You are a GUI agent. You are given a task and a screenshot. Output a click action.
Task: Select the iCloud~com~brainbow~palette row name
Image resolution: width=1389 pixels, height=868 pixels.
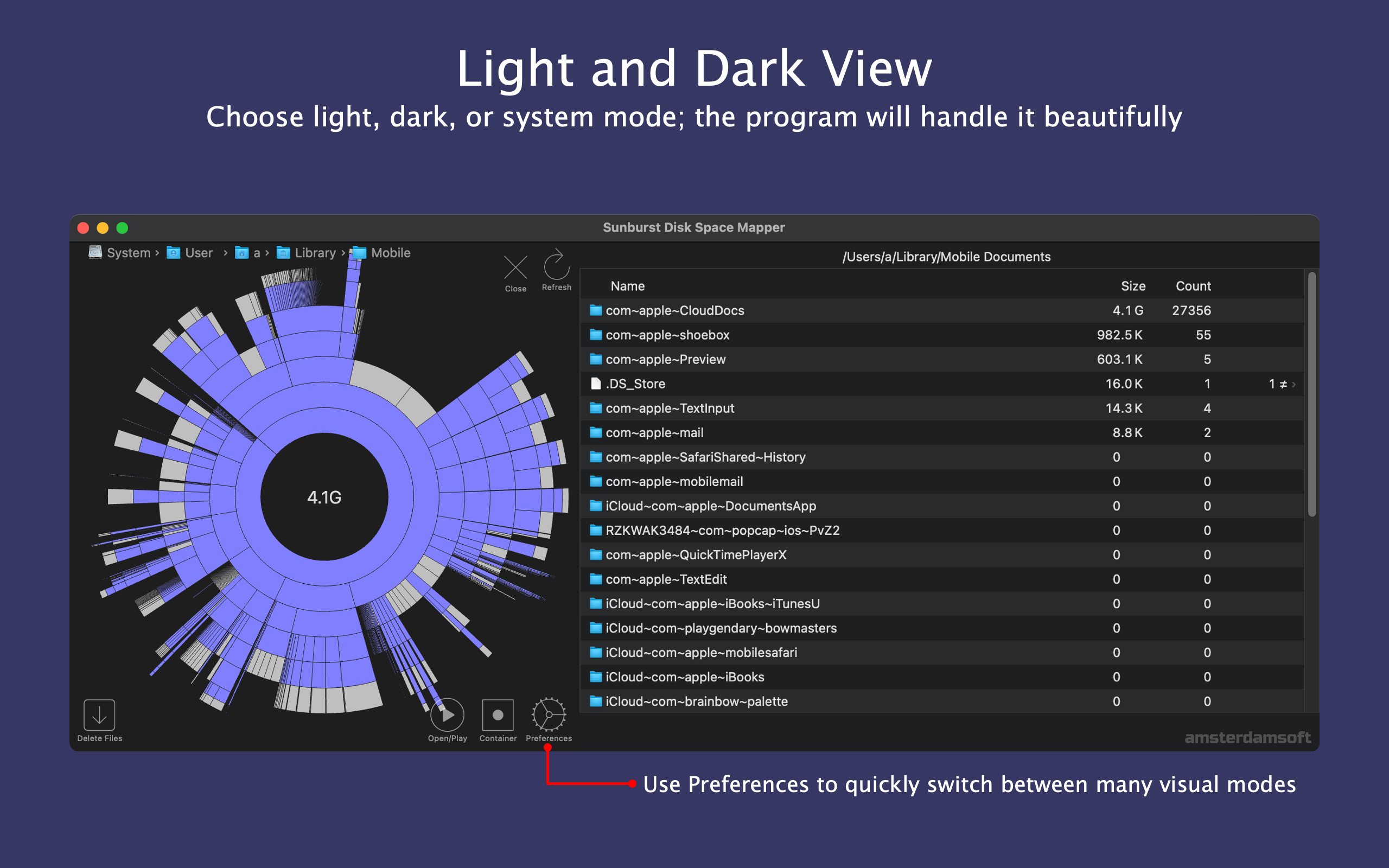click(697, 701)
